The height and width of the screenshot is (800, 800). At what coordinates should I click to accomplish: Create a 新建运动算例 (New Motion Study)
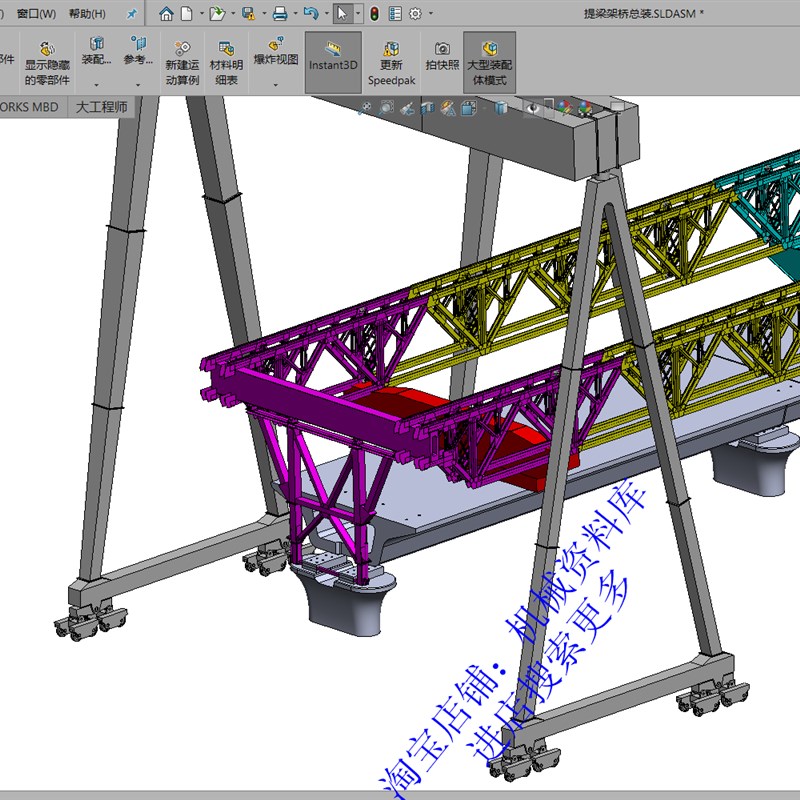[x=181, y=60]
